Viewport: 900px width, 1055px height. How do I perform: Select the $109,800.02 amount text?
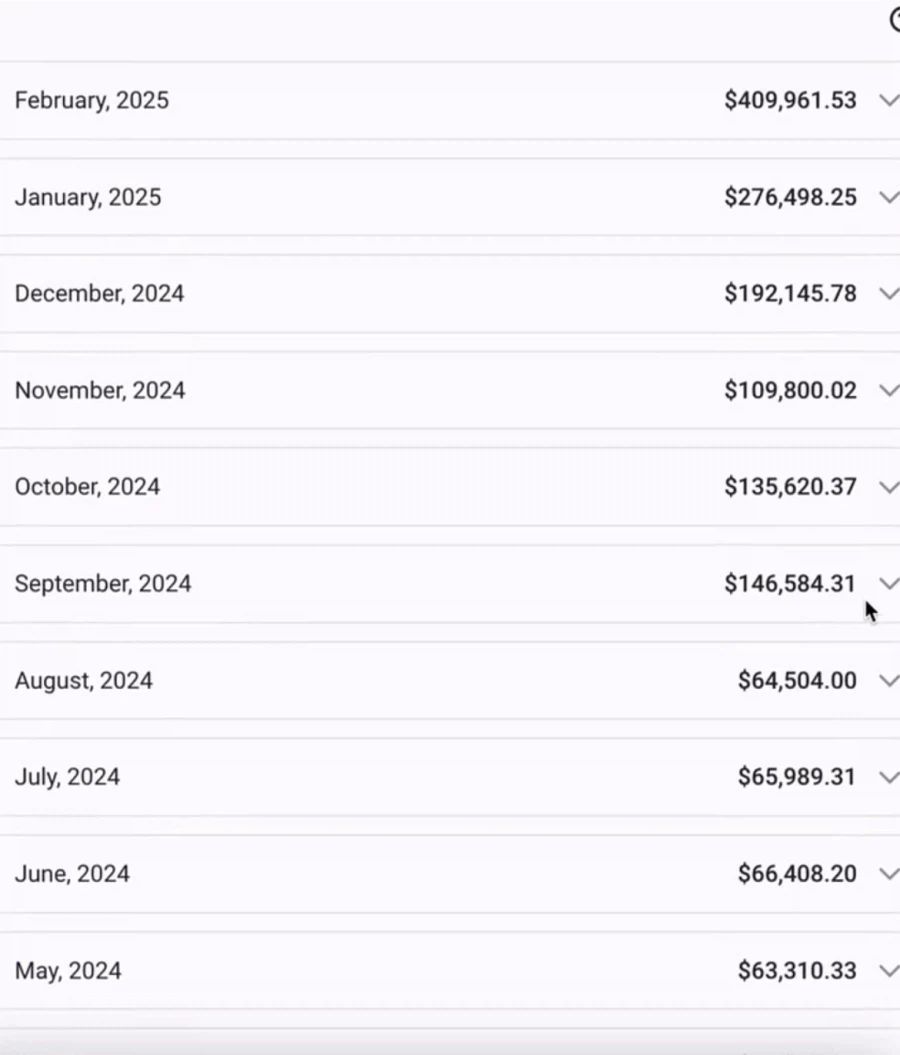coord(790,390)
